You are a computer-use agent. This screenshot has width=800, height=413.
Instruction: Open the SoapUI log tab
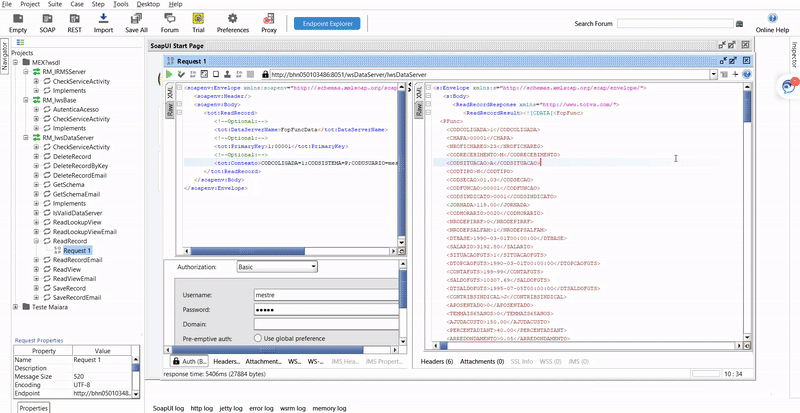click(x=168, y=408)
